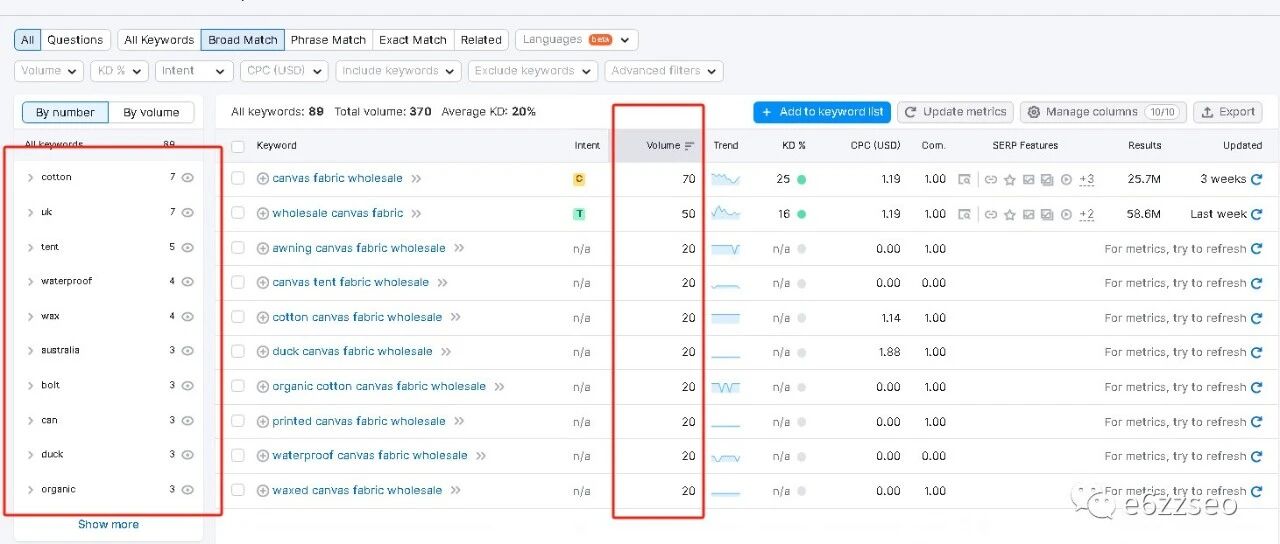The width and height of the screenshot is (1280, 544).
Task: Expand the 'waterproof' keyword group
Action: 31,282
